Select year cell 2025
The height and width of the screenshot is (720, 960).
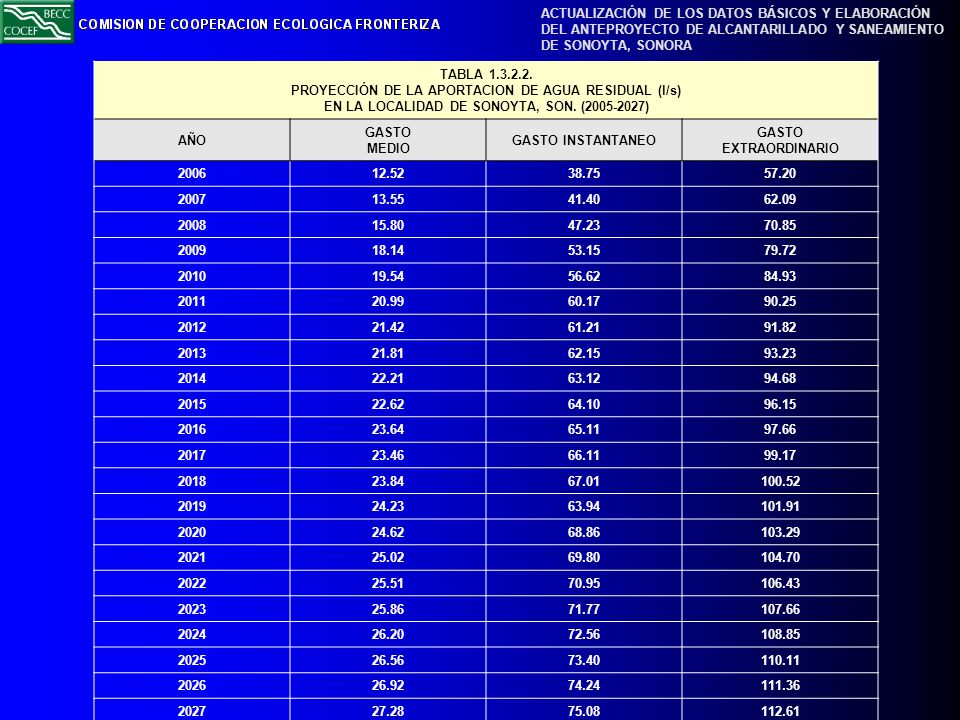pos(192,660)
